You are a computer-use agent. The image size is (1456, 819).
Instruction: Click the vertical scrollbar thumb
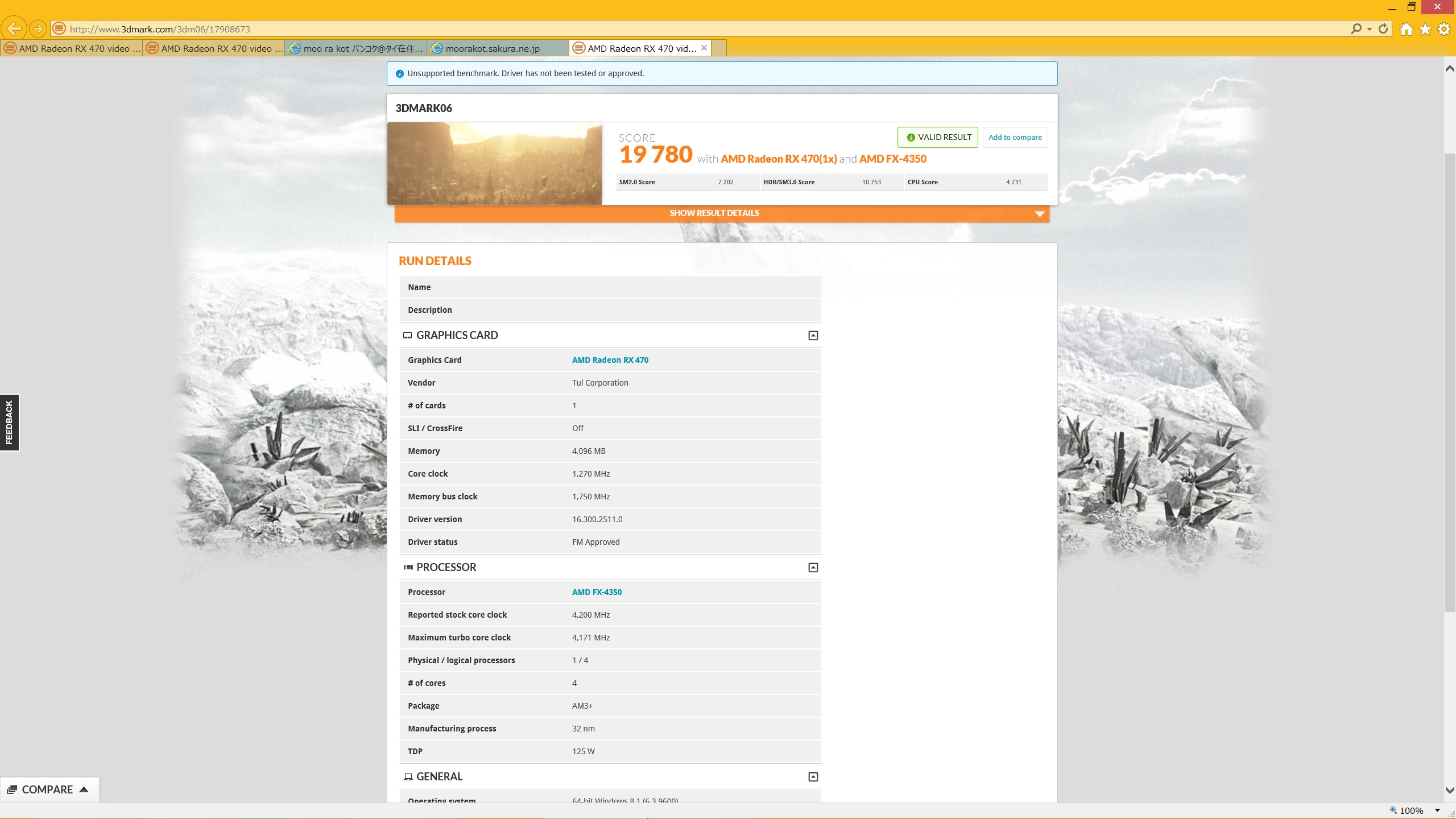[x=1450, y=382]
